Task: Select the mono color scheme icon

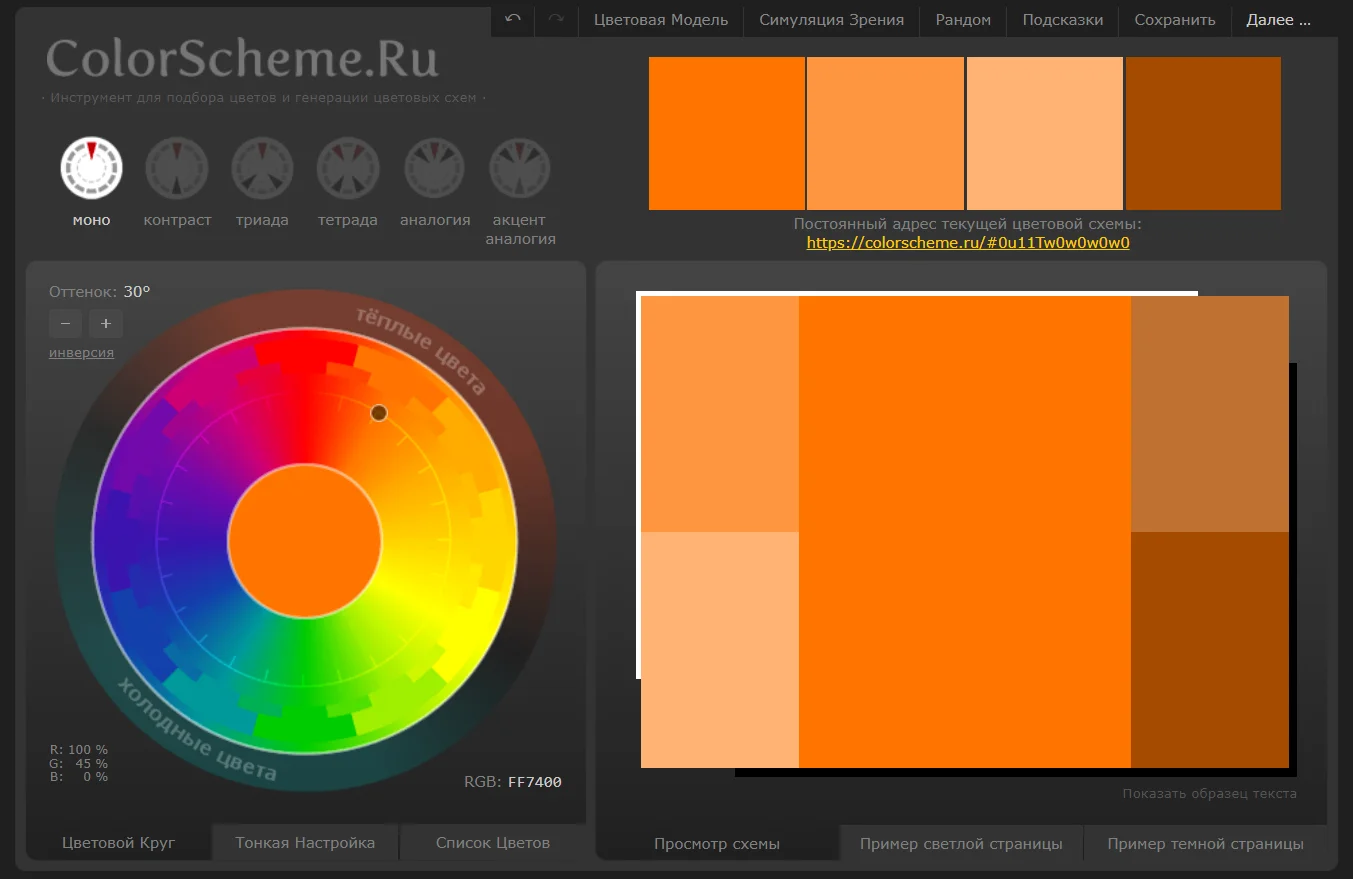Action: [91, 168]
